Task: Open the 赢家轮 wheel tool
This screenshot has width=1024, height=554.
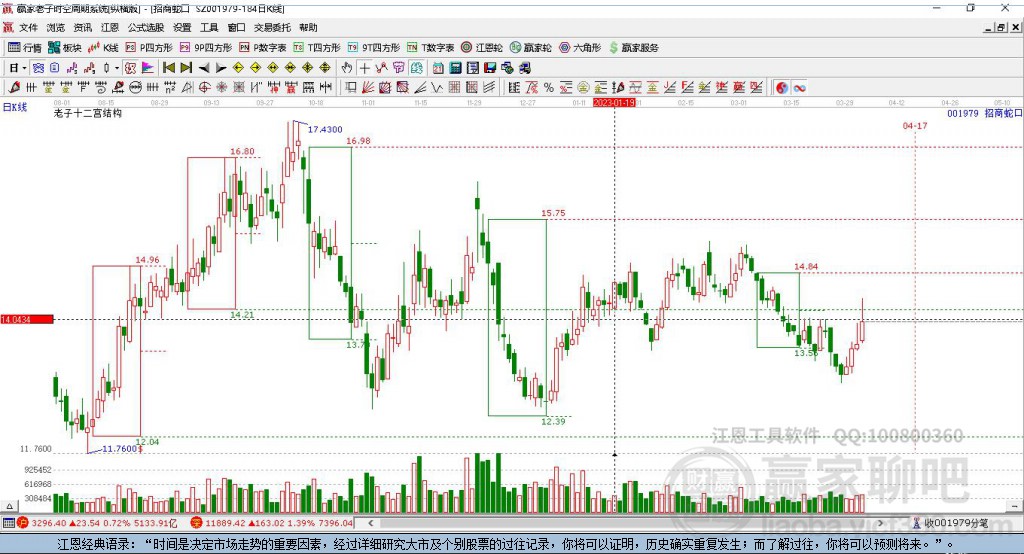Action: pos(530,48)
